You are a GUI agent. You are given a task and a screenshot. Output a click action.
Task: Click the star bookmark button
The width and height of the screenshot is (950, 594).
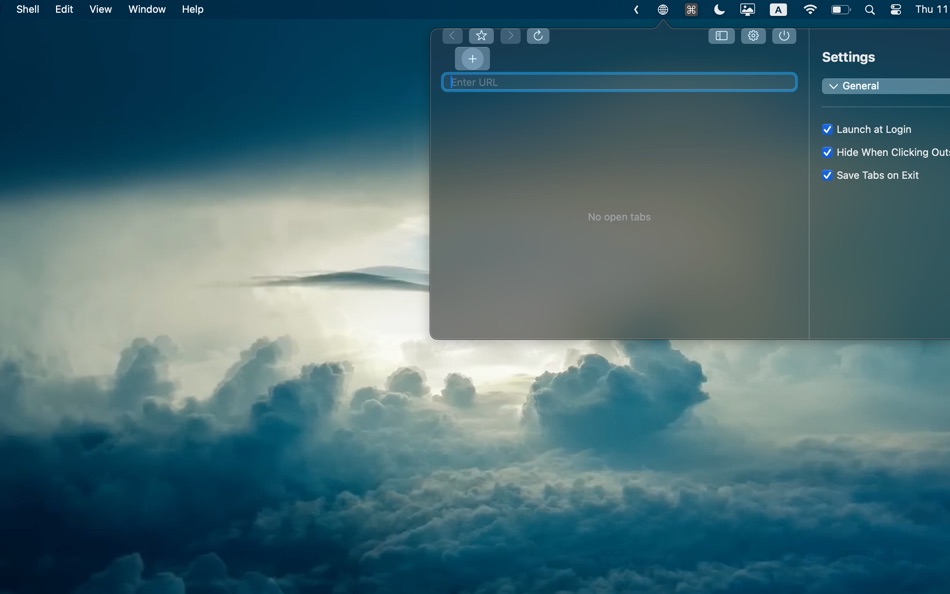tap(481, 36)
